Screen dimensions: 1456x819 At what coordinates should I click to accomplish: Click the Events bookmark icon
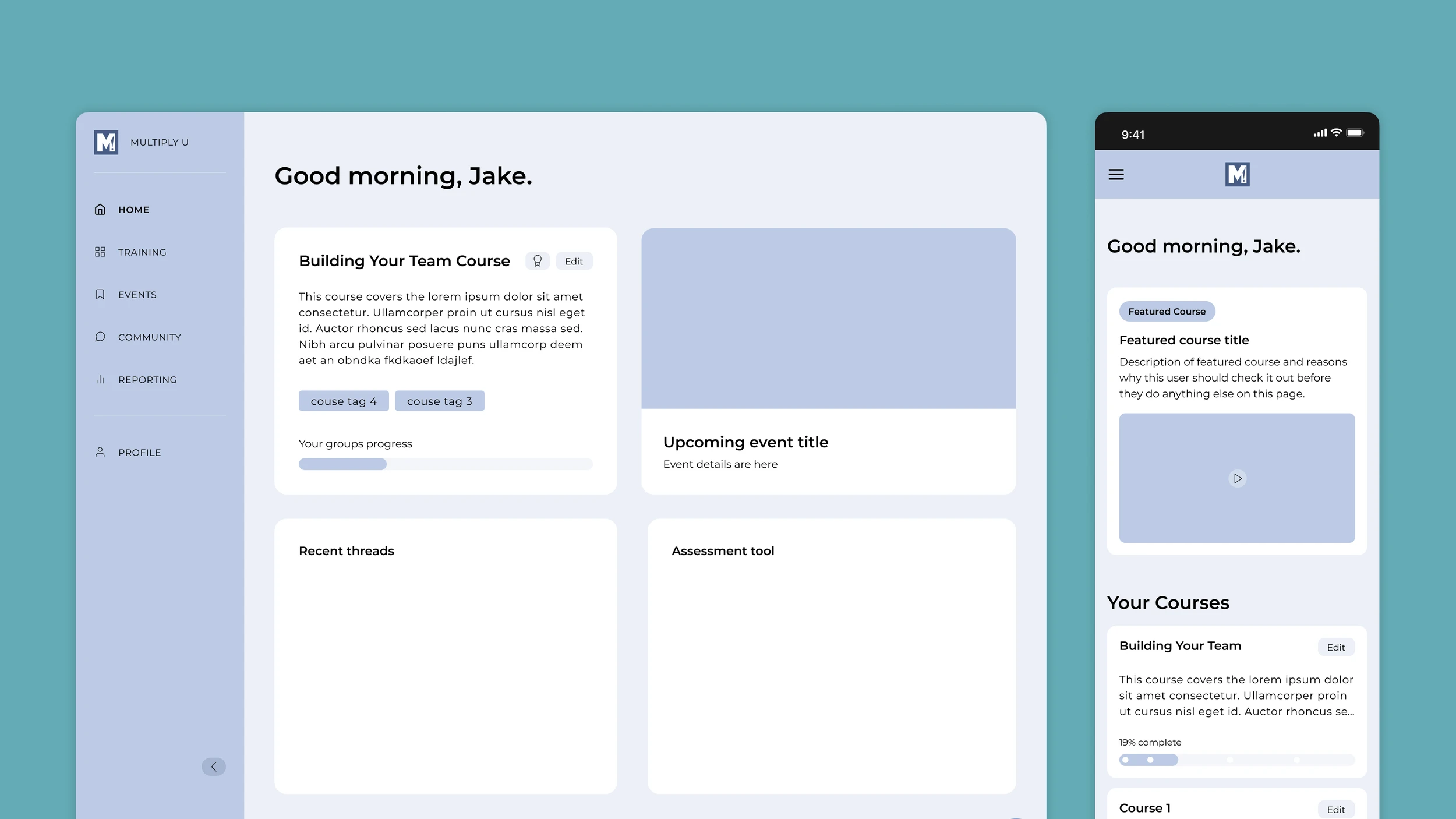[100, 295]
